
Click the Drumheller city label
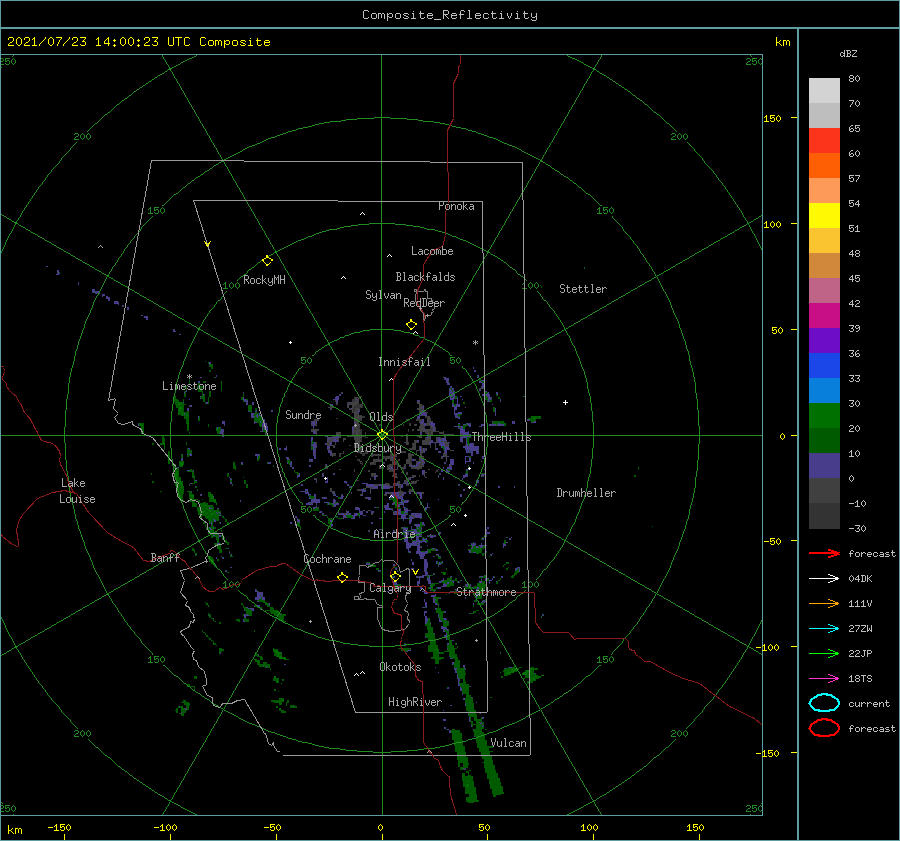tap(586, 493)
